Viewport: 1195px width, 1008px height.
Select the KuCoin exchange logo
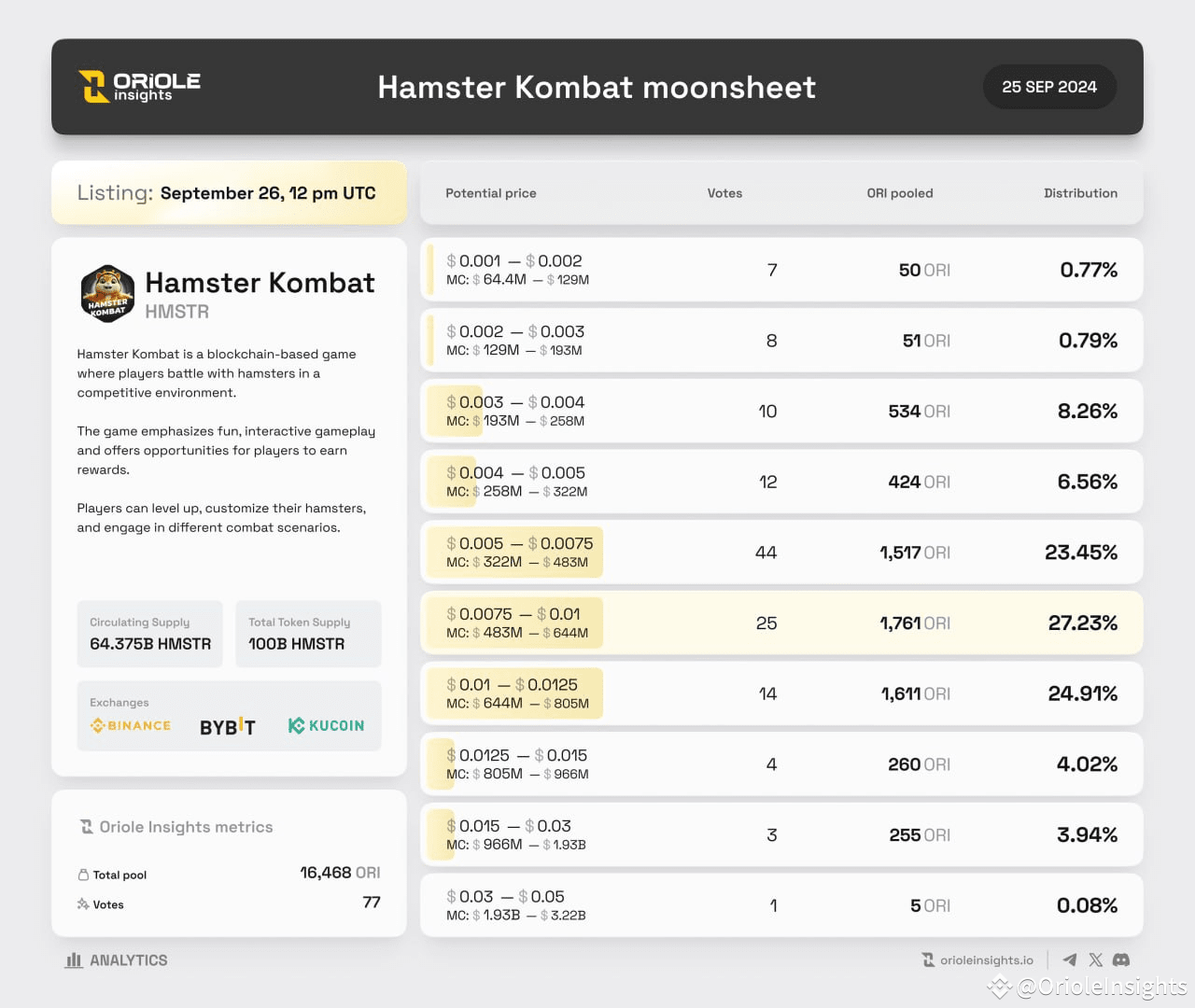pos(326,726)
